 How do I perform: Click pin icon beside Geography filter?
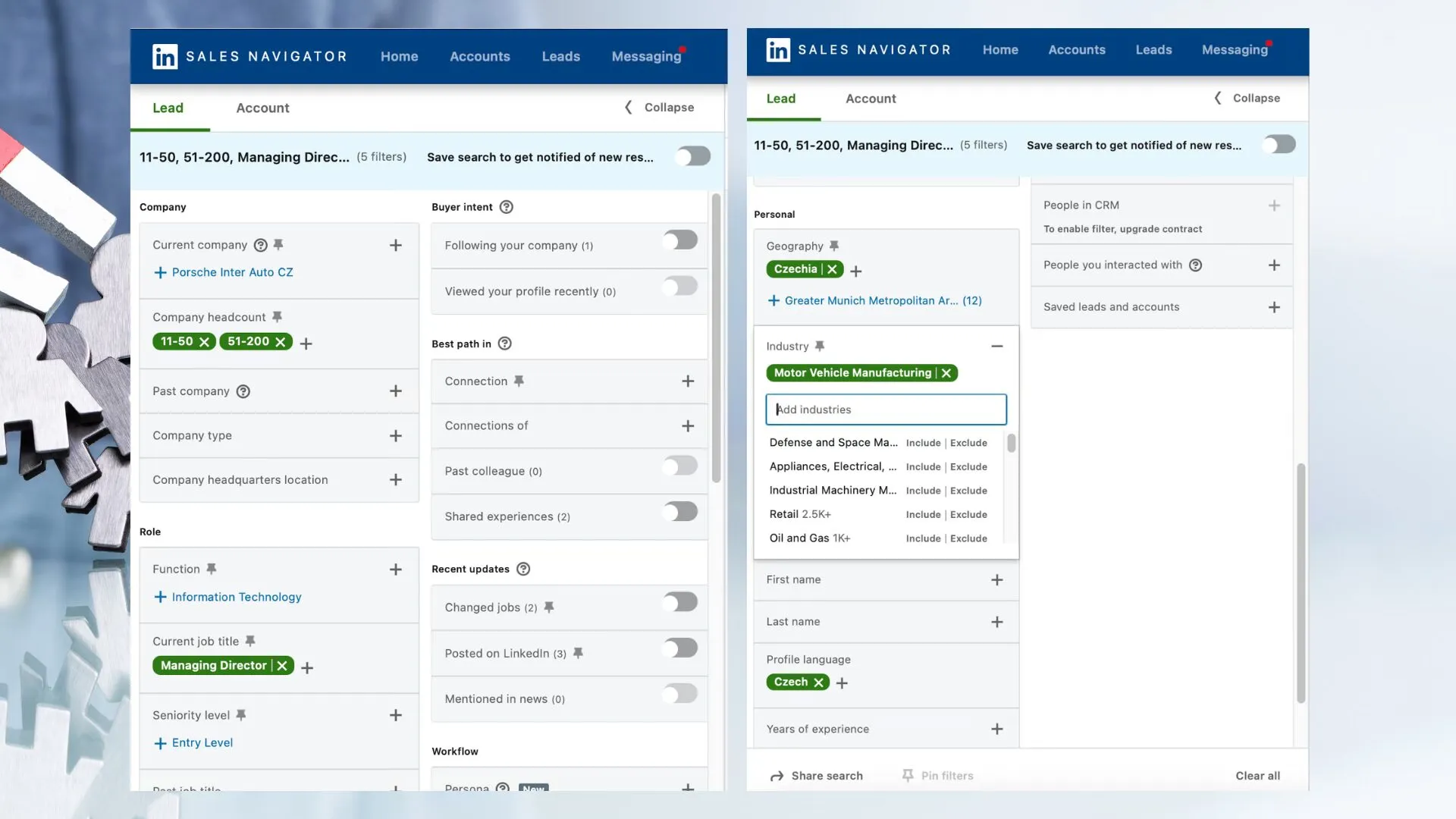(x=834, y=246)
